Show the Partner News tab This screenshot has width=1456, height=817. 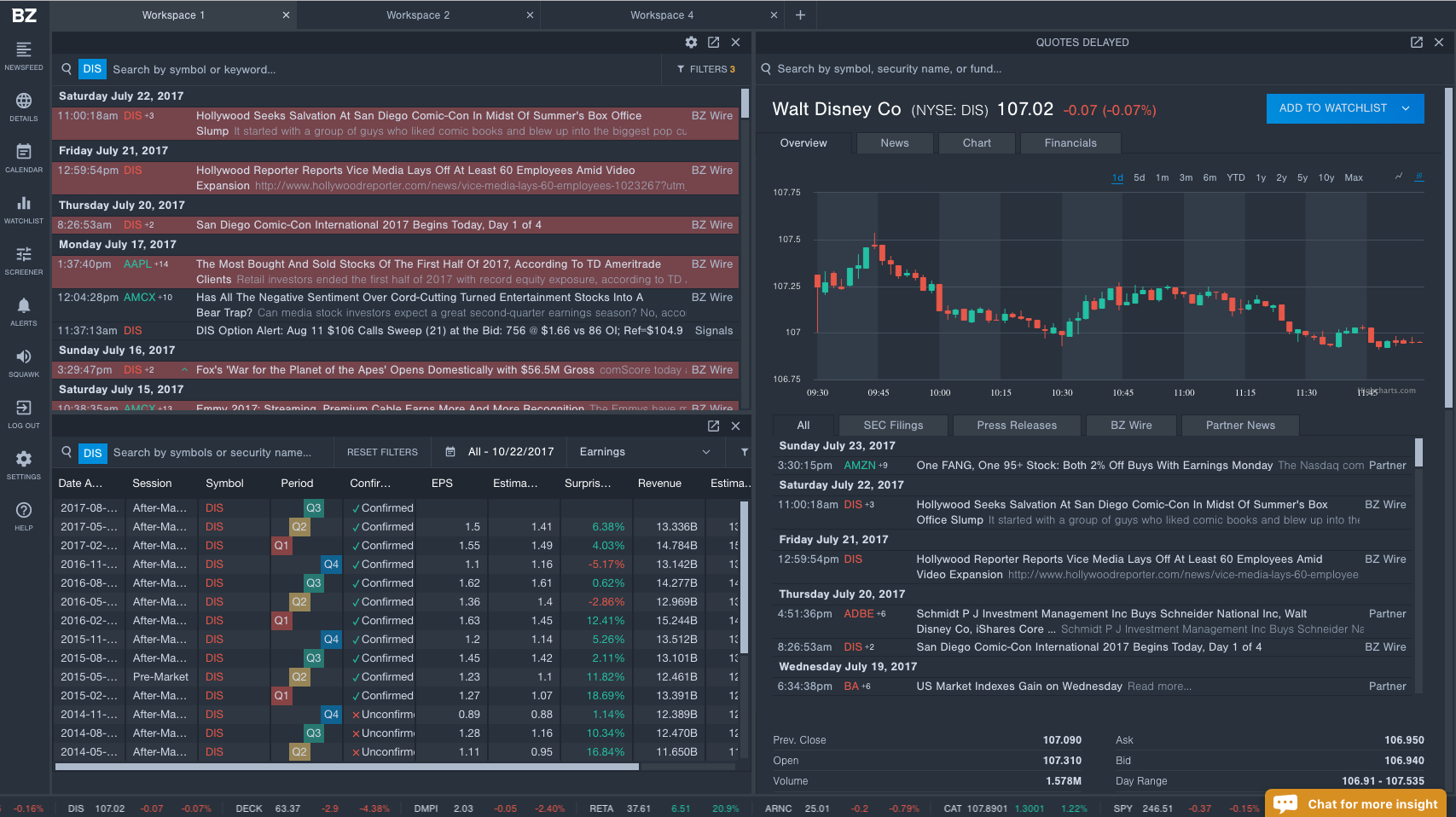click(1240, 426)
